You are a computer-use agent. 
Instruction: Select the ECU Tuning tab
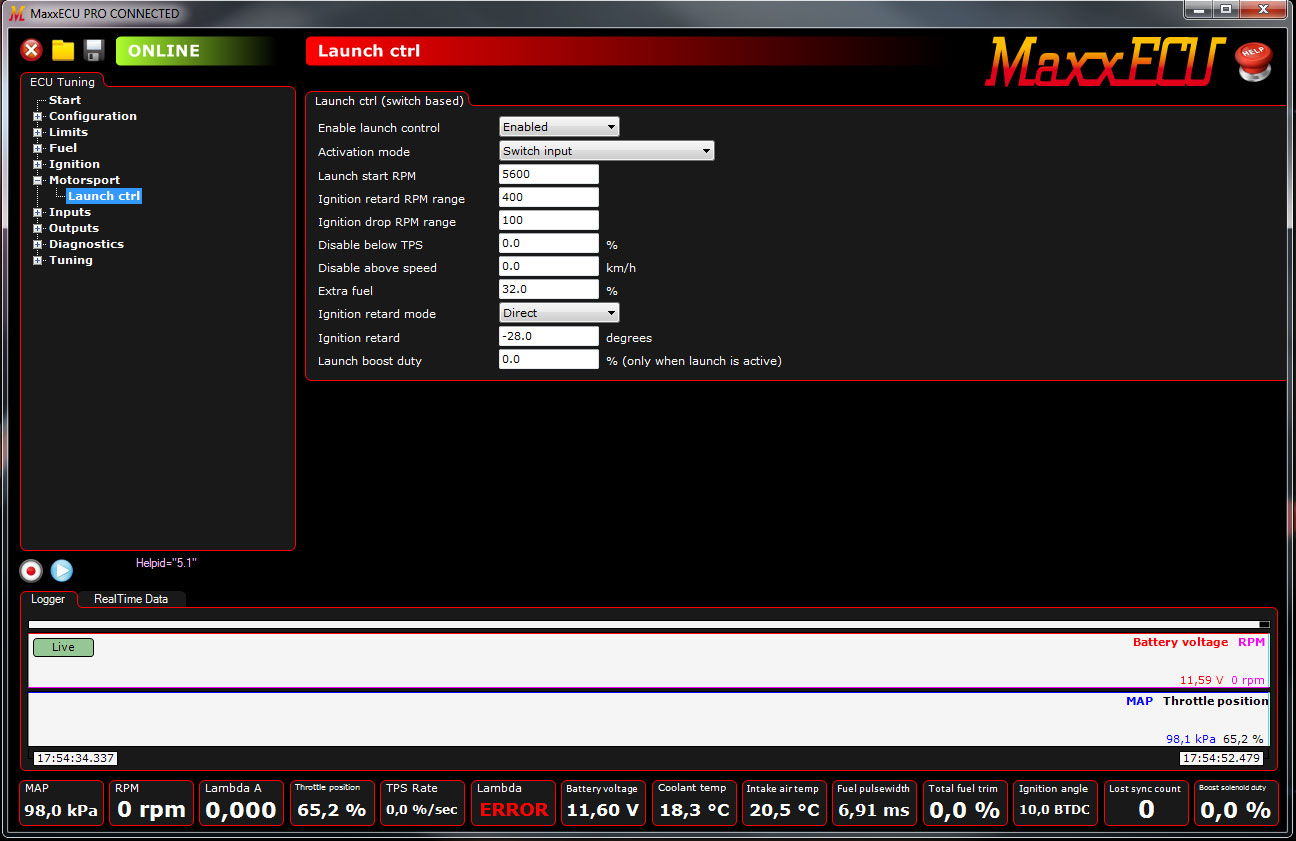(62, 82)
